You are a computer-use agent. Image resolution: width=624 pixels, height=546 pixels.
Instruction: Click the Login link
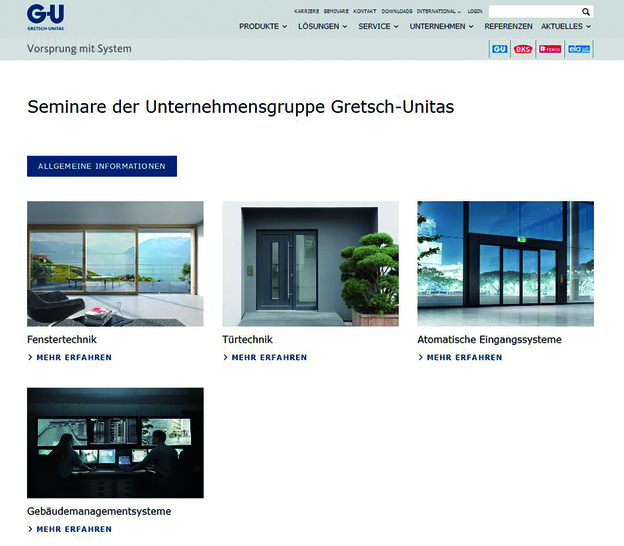coord(474,11)
